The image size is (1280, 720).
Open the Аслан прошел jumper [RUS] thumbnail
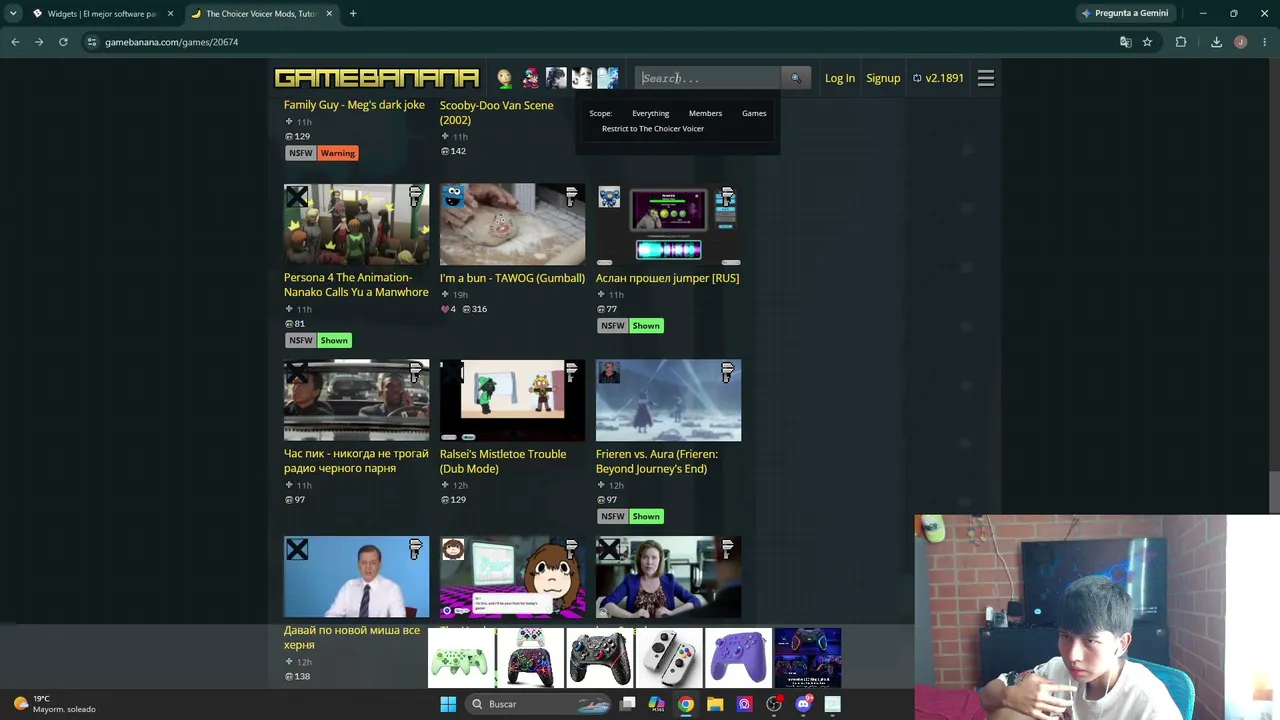(x=668, y=224)
